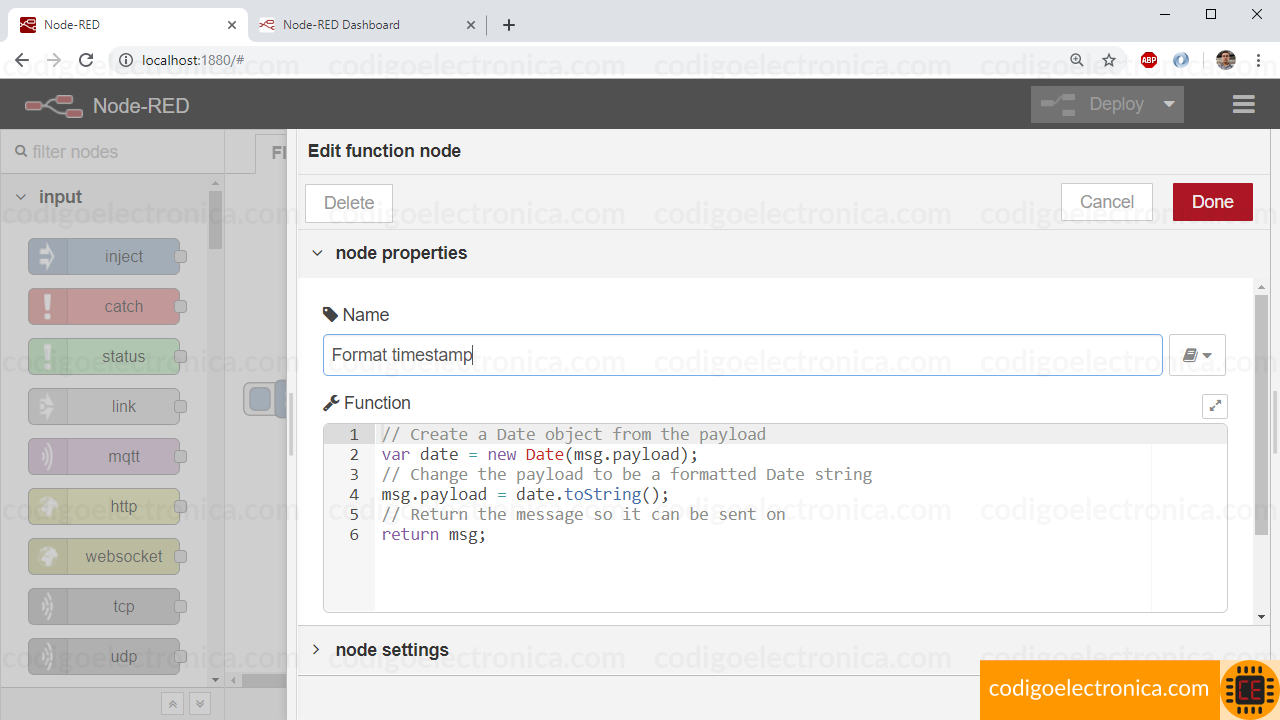Open the browser profile avatar
Screen dimensions: 1280x720
(x=1225, y=60)
